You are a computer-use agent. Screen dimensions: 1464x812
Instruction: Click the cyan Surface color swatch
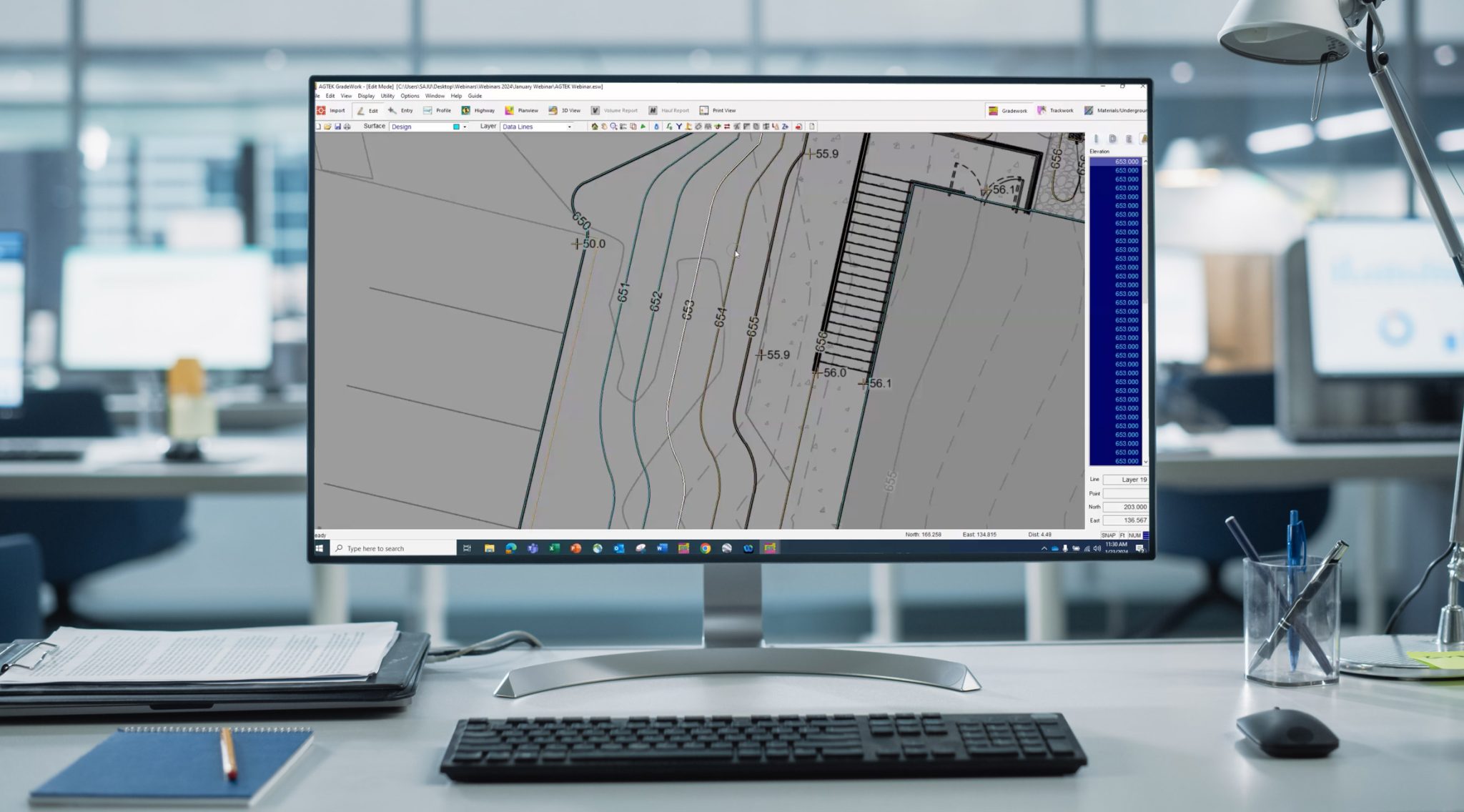coord(456,127)
